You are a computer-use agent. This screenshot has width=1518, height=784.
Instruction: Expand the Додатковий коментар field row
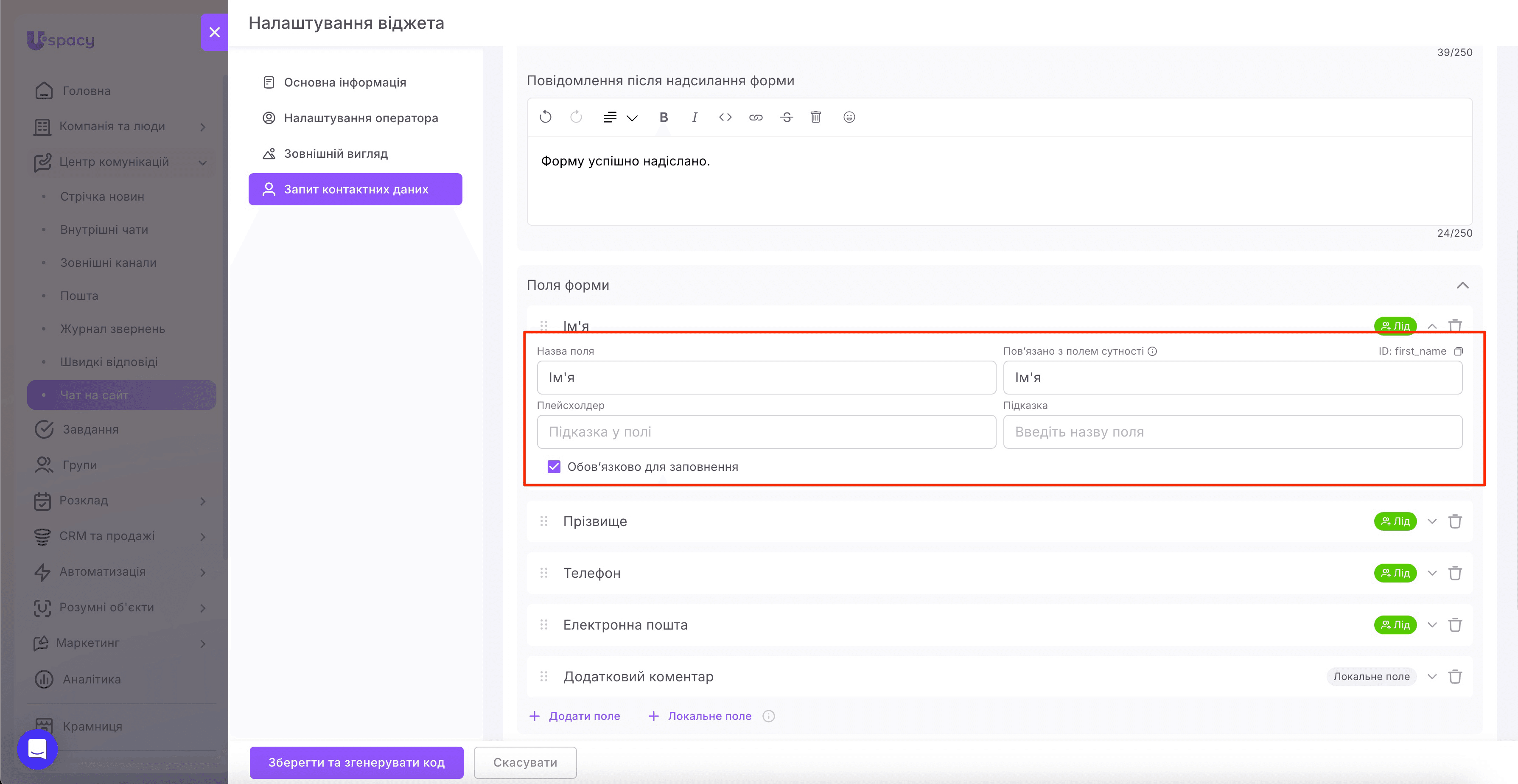click(1432, 677)
